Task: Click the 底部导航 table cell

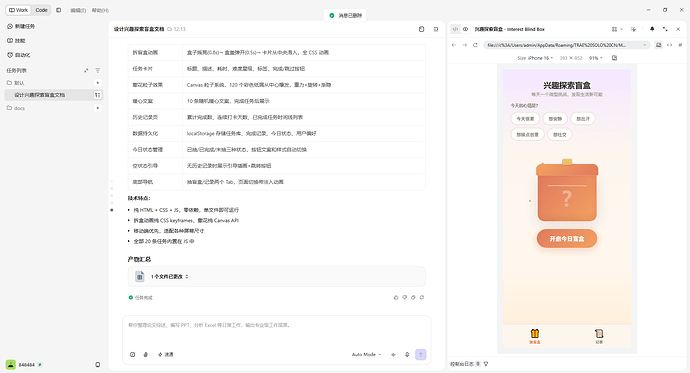Action: pyautogui.click(x=155, y=182)
